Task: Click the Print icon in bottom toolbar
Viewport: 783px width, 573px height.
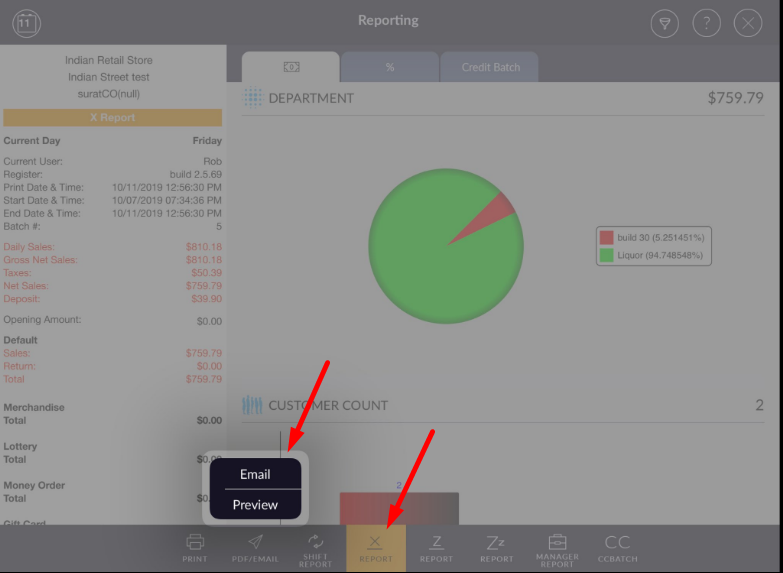Action: [195, 547]
